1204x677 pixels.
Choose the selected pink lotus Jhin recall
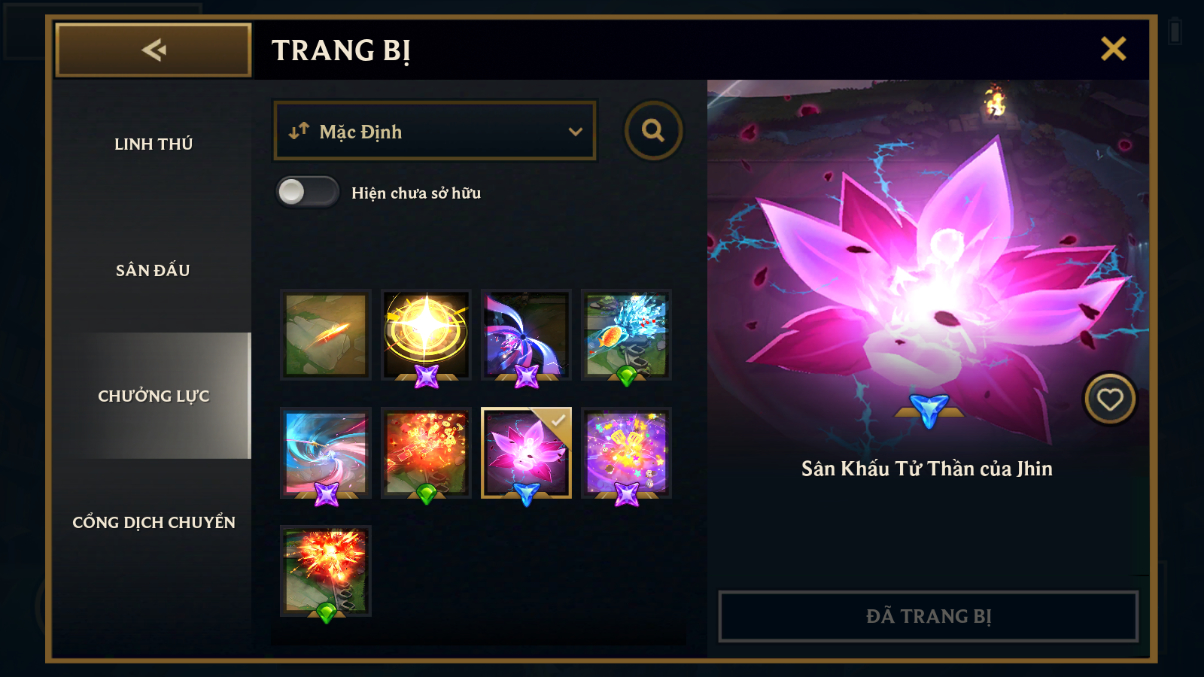pos(526,453)
